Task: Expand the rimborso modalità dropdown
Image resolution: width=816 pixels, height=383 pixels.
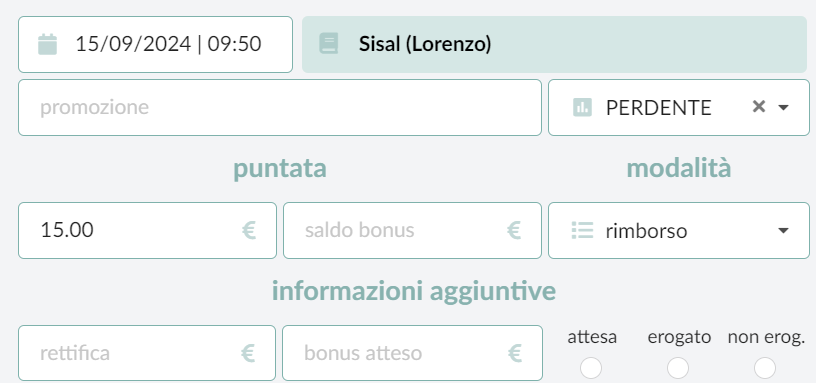Action: click(x=783, y=231)
